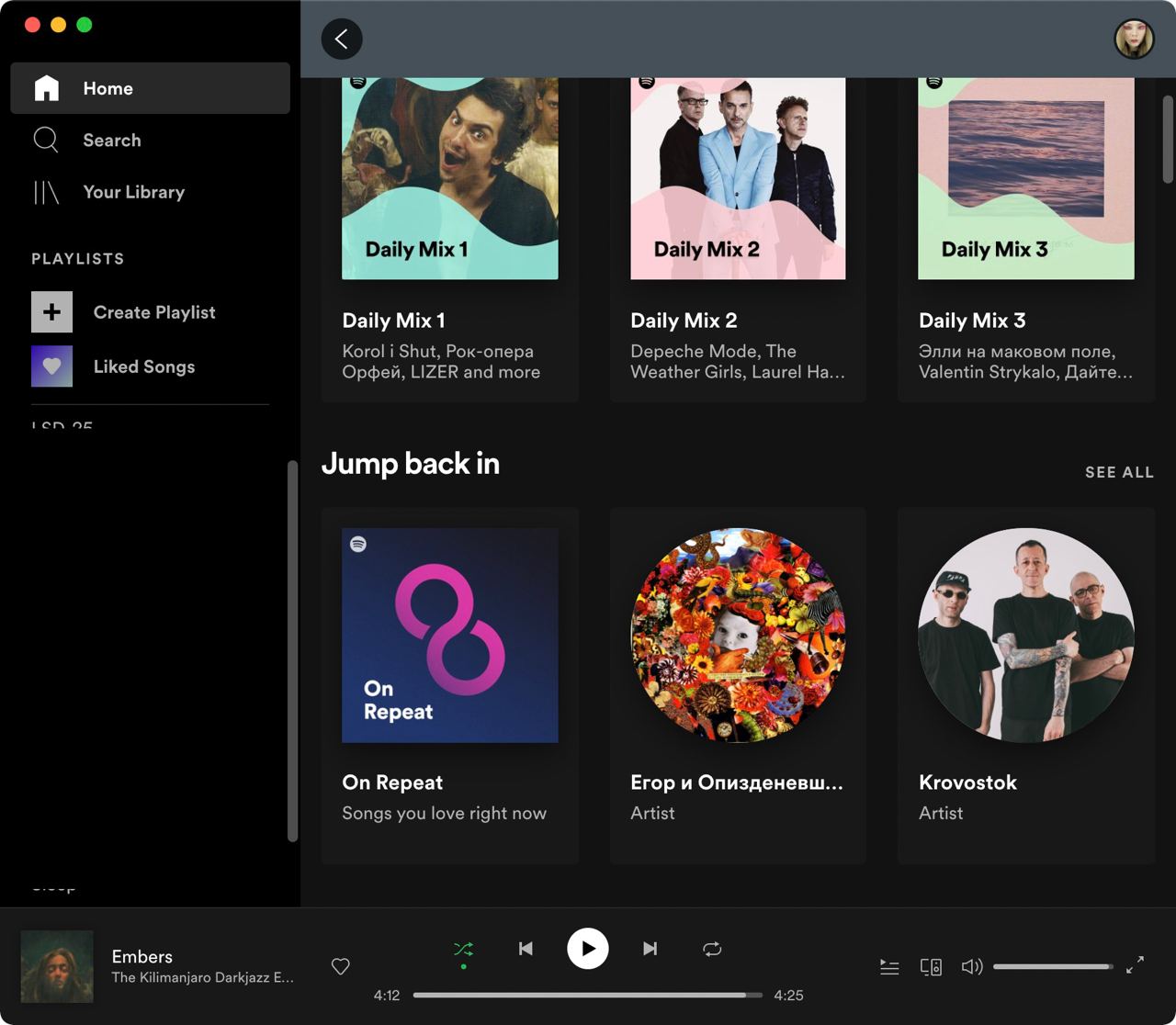The width and height of the screenshot is (1176, 1025).
Task: Click the Search magnifier icon
Action: tap(46, 140)
